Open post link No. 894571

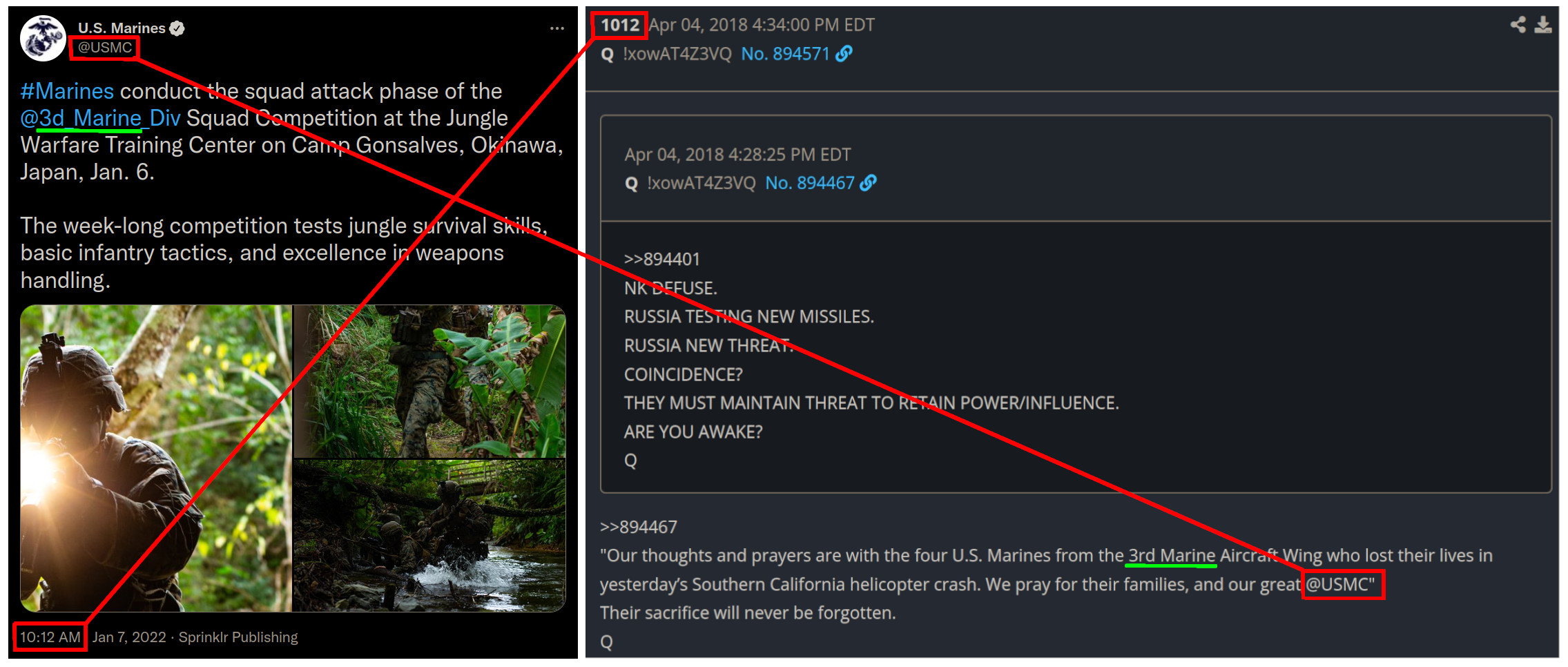785,54
